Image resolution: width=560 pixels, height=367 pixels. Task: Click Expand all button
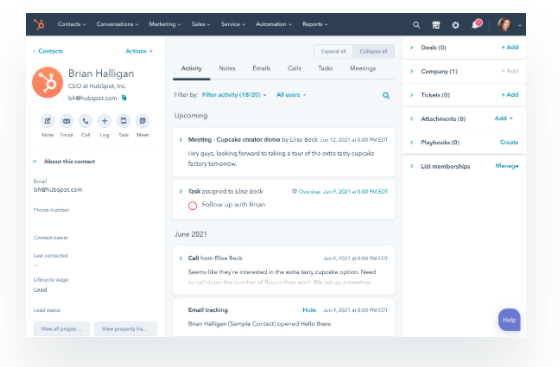pyautogui.click(x=333, y=51)
